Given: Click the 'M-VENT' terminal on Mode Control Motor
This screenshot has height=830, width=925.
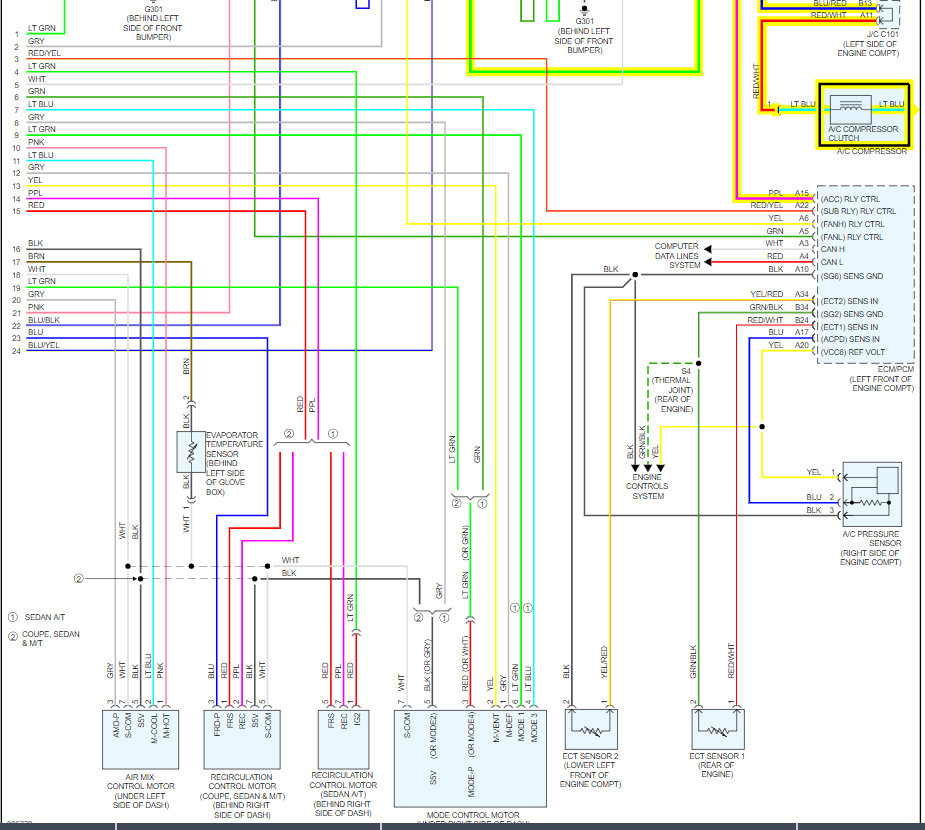Looking at the screenshot, I should 496,728.
